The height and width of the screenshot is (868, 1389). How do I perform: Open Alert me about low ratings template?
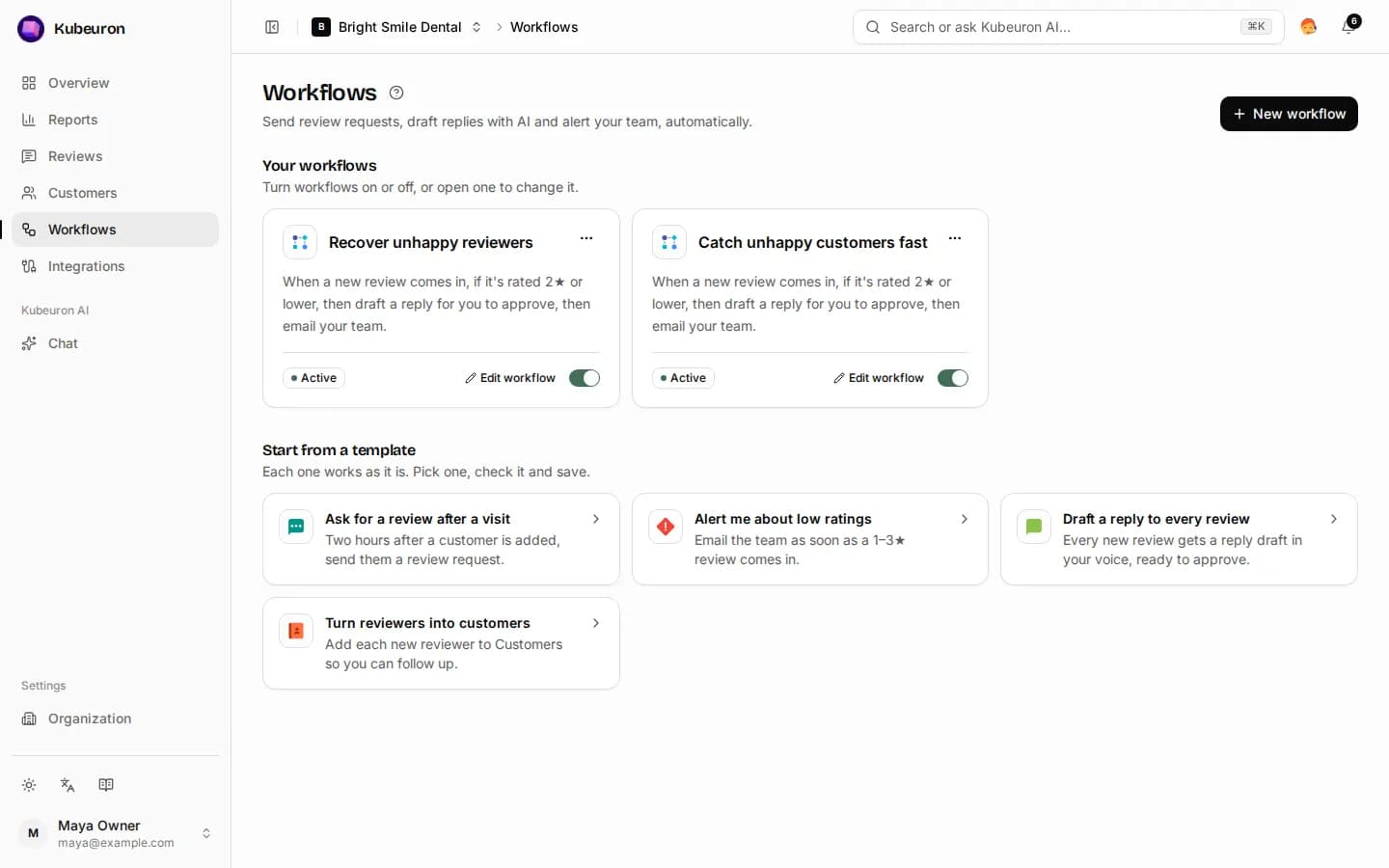tap(810, 539)
